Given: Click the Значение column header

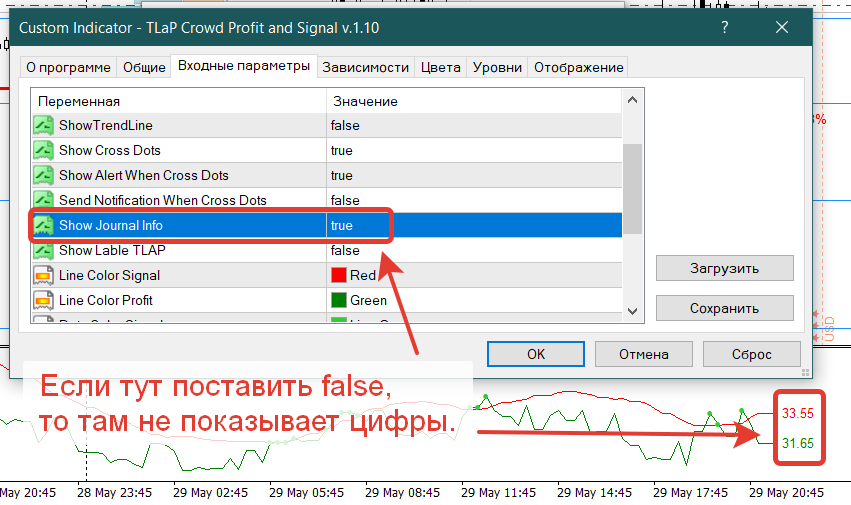Looking at the screenshot, I should click(x=365, y=102).
